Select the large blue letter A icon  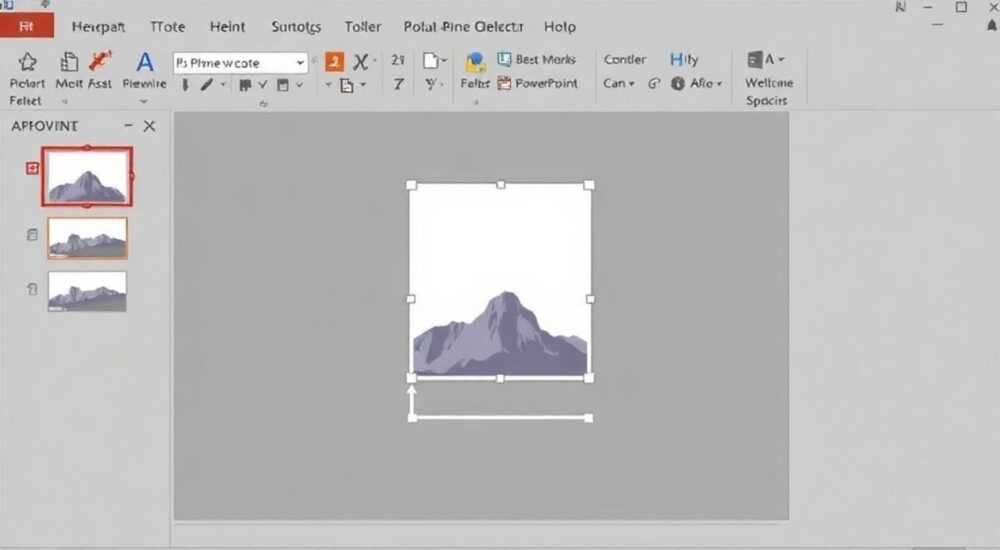pos(145,62)
